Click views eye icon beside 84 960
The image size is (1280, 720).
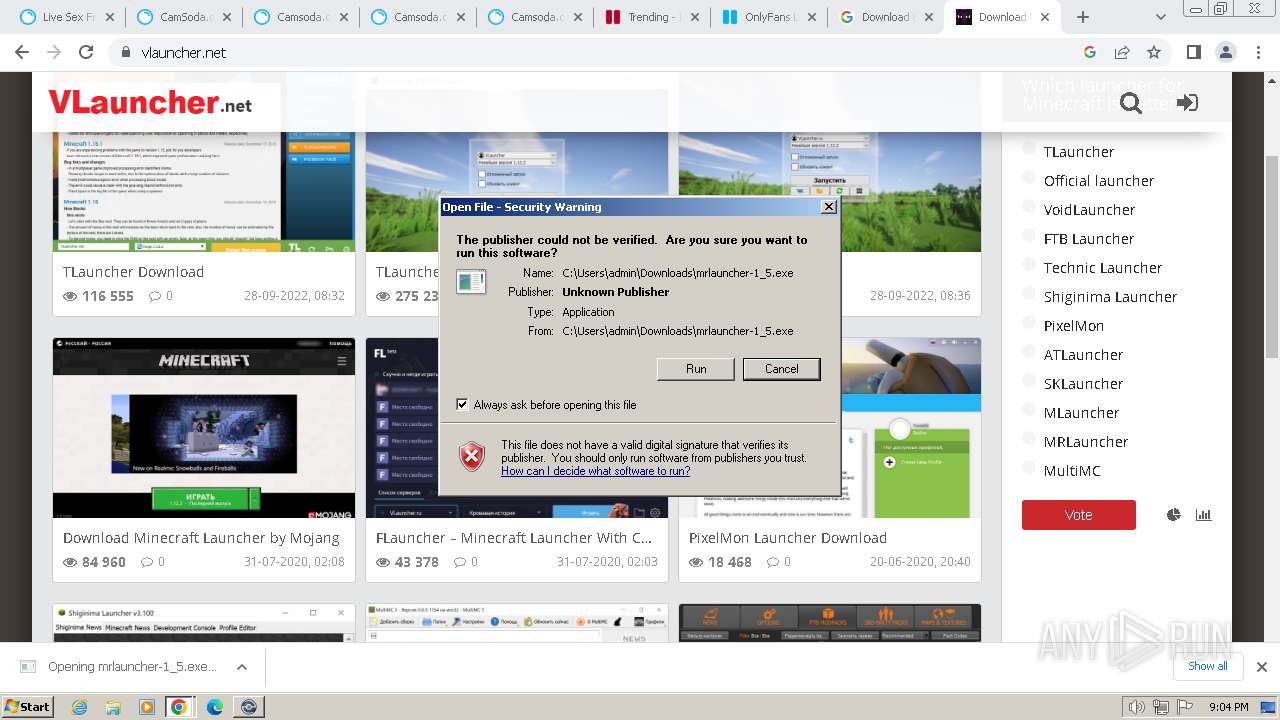coord(70,562)
